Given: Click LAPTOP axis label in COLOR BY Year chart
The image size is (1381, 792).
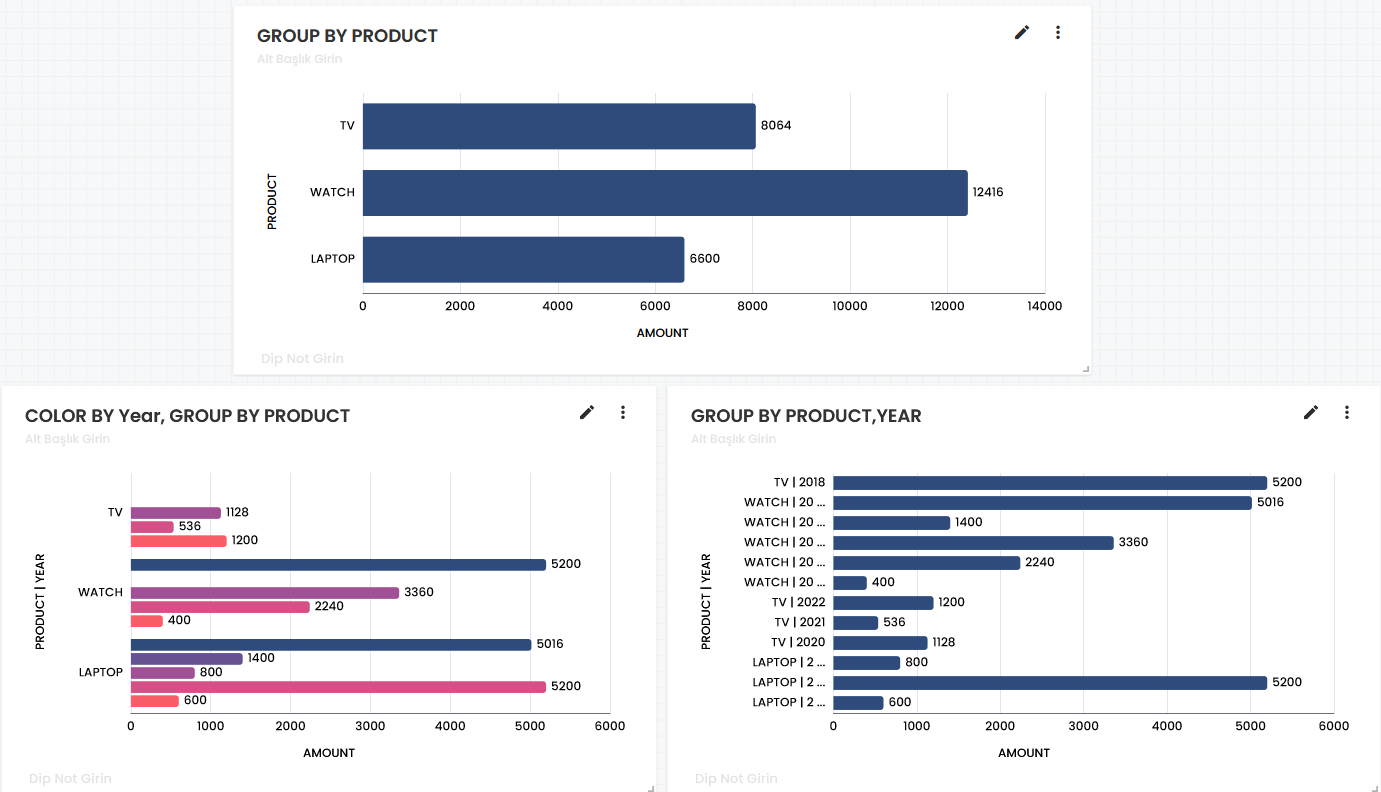Looking at the screenshot, I should pos(101,672).
